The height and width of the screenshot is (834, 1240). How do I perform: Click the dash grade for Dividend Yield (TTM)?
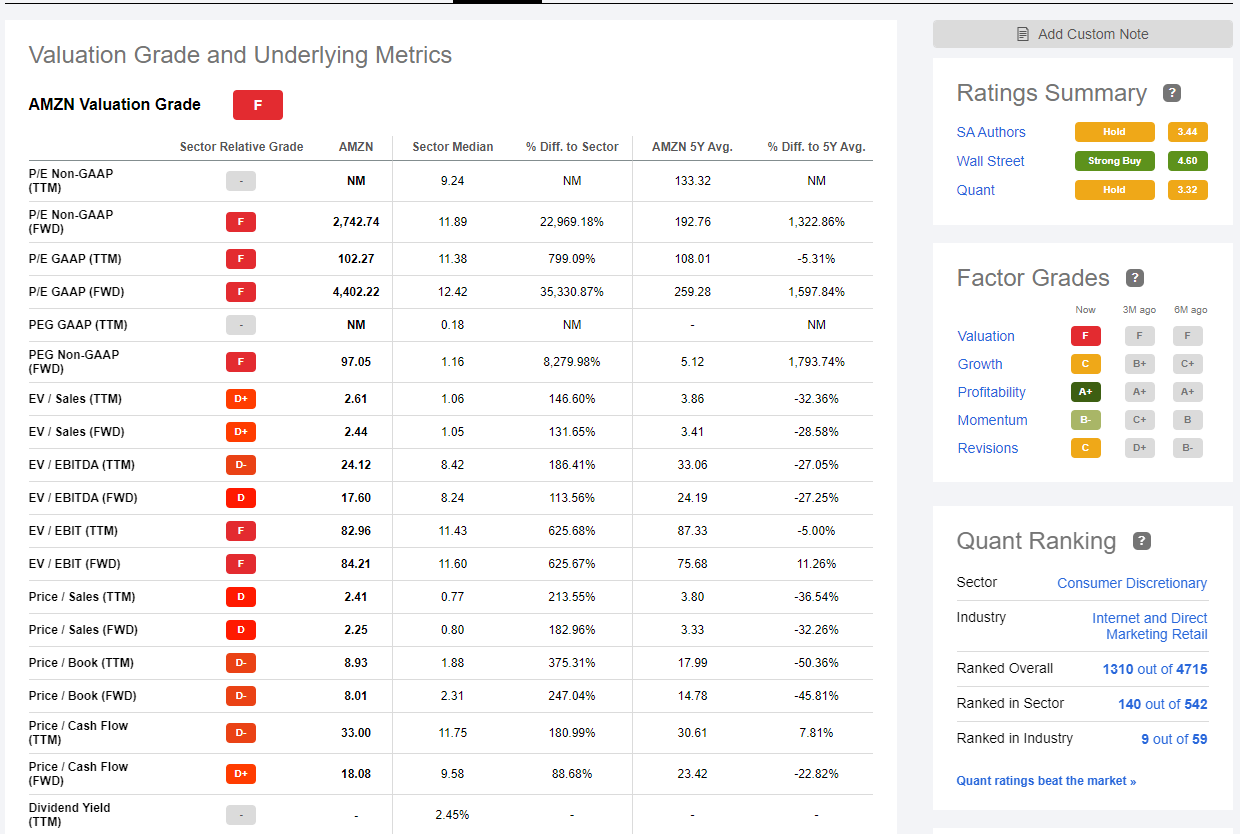click(x=241, y=815)
